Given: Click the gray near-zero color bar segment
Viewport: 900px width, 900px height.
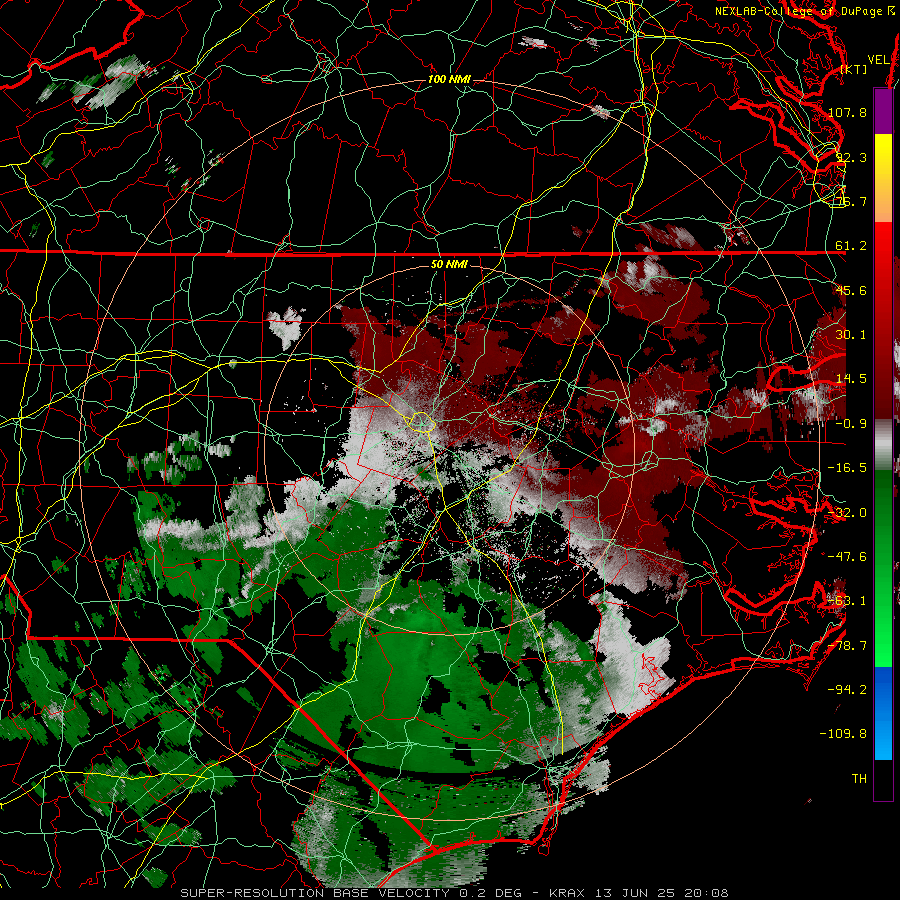Looking at the screenshot, I should click(x=883, y=444).
